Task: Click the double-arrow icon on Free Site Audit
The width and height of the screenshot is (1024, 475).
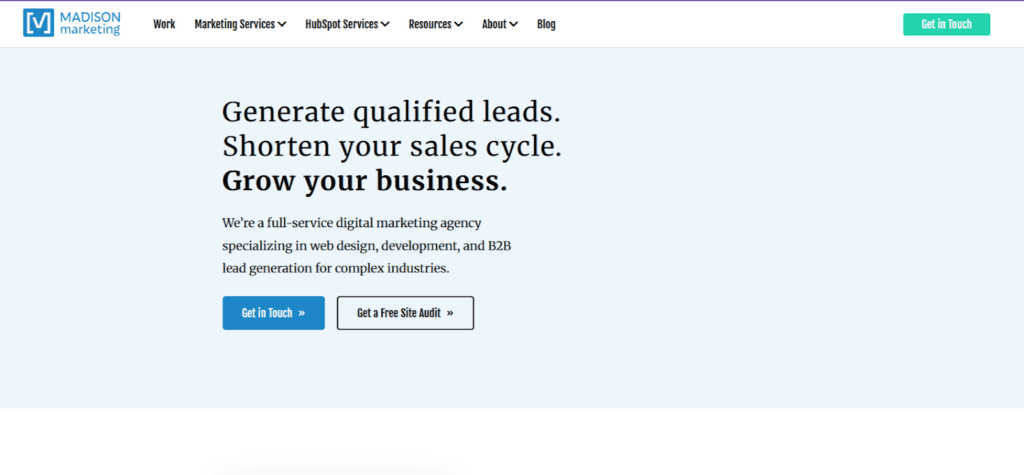Action: [x=450, y=313]
